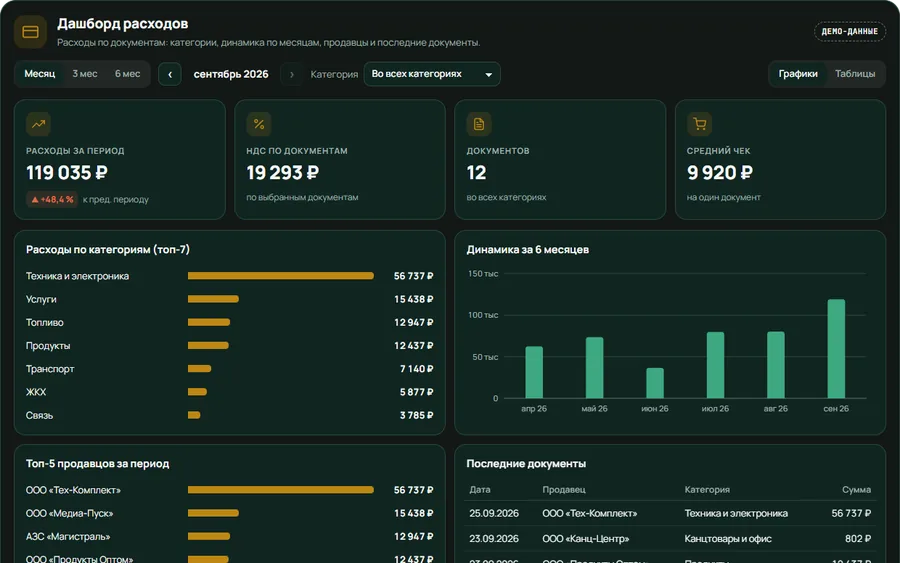Click the Продукты amount 12 437 ₽ in categories
900x563 pixels.
tap(414, 345)
